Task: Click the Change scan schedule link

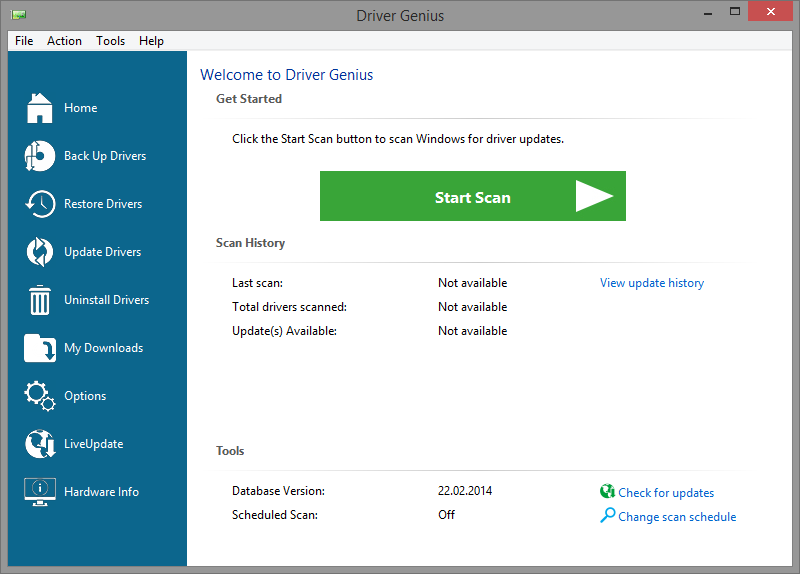Action: [677, 517]
